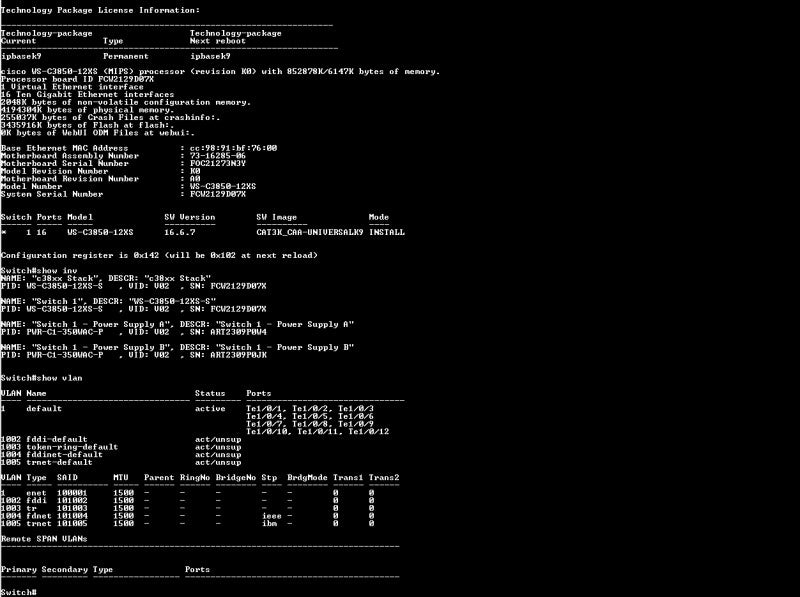The height and width of the screenshot is (597, 800).
Task: Click the 'INSTALL' mode value
Action: (x=387, y=232)
